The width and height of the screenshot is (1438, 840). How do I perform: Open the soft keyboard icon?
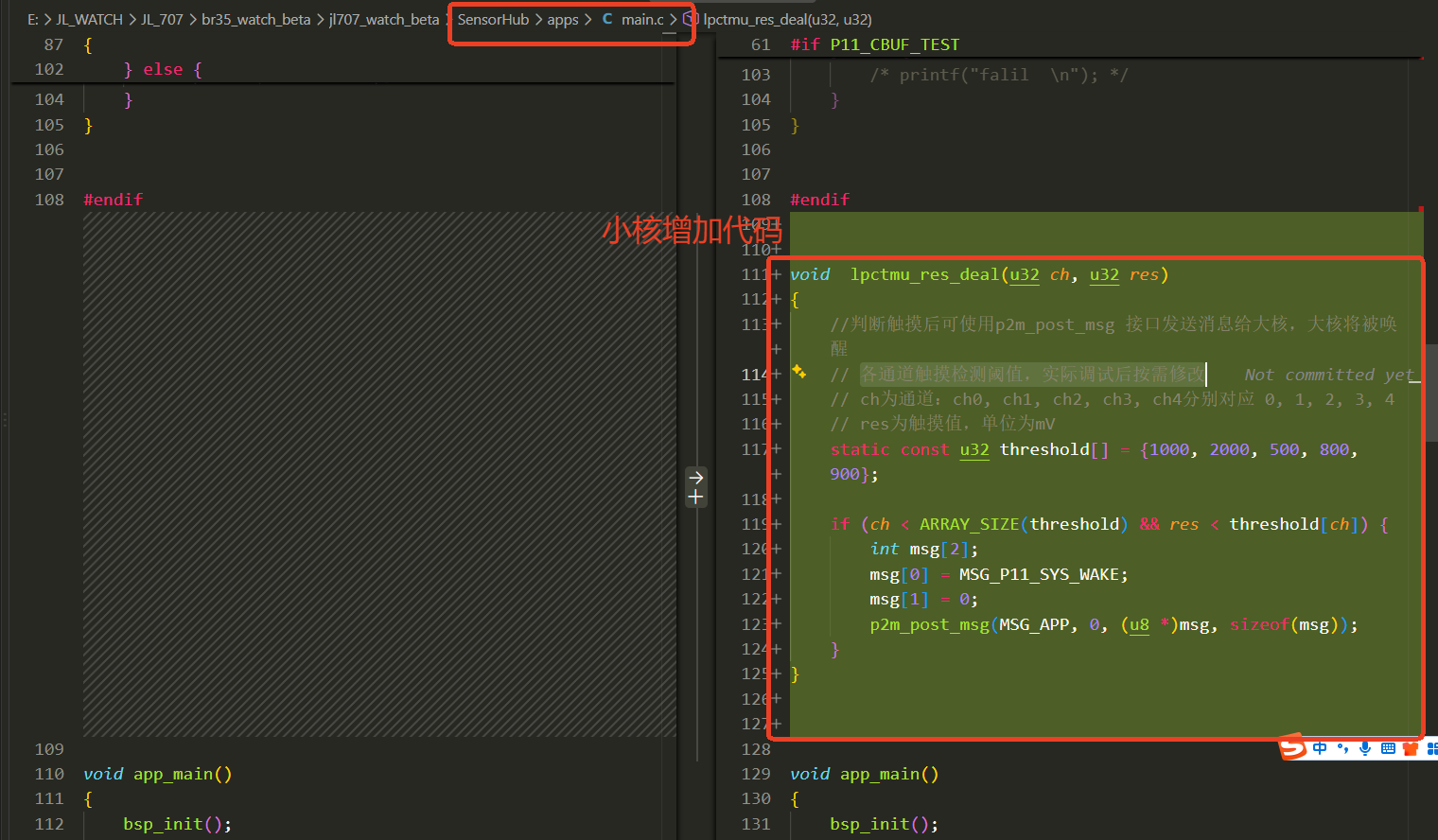(1388, 748)
